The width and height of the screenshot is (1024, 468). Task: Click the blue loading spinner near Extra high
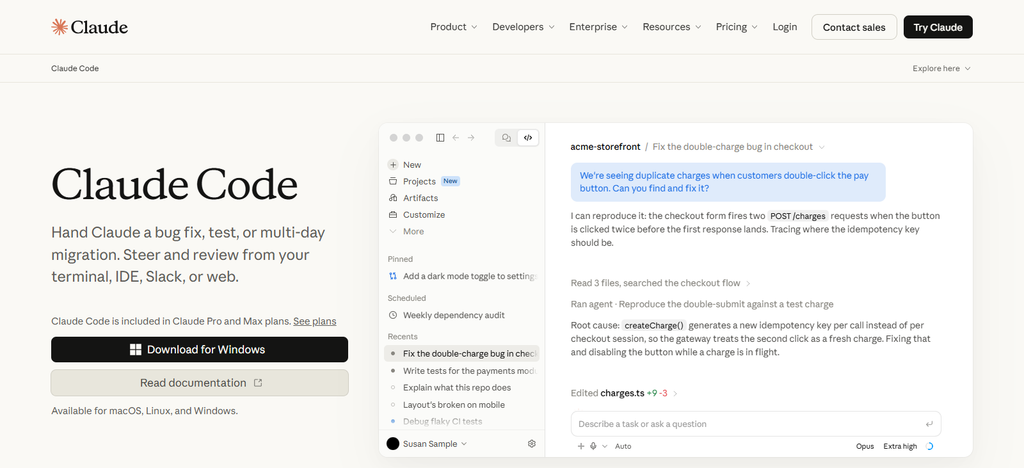929,446
